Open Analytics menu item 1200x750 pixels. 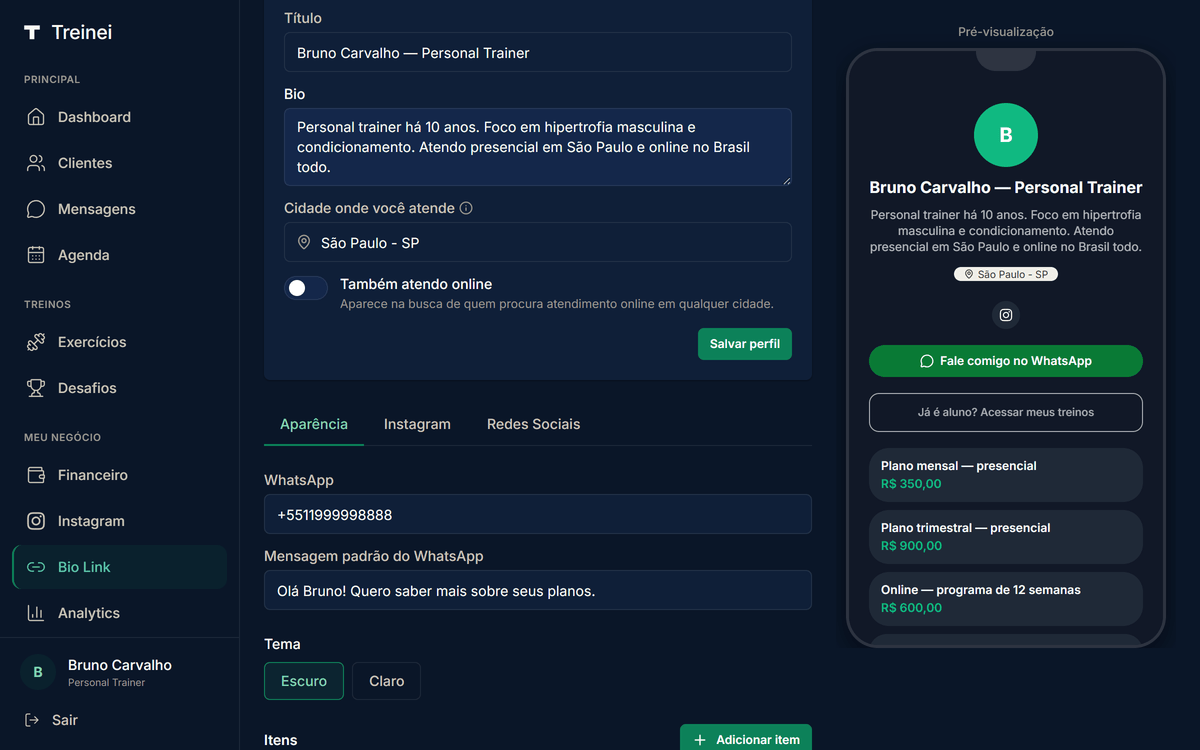click(x=120, y=613)
